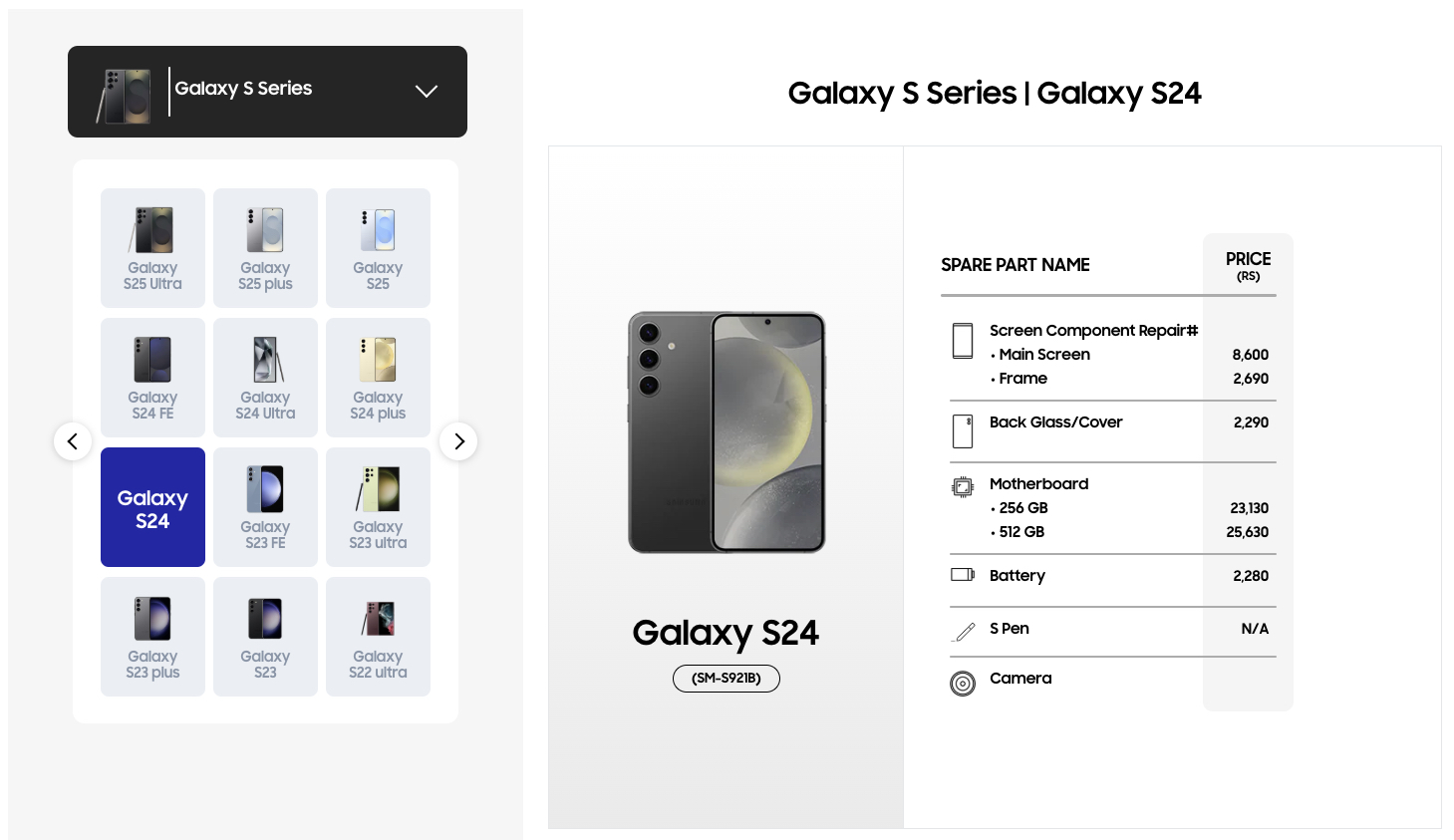Click the Back Glass/Cover icon
This screenshot has width=1454, height=840.
pyautogui.click(x=963, y=431)
